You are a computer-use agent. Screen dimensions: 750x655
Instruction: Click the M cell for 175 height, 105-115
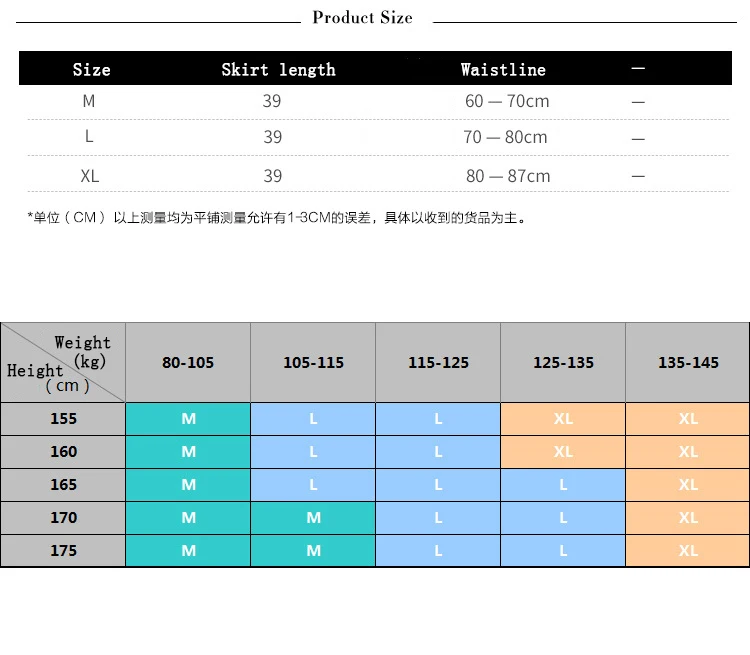pyautogui.click(x=313, y=551)
